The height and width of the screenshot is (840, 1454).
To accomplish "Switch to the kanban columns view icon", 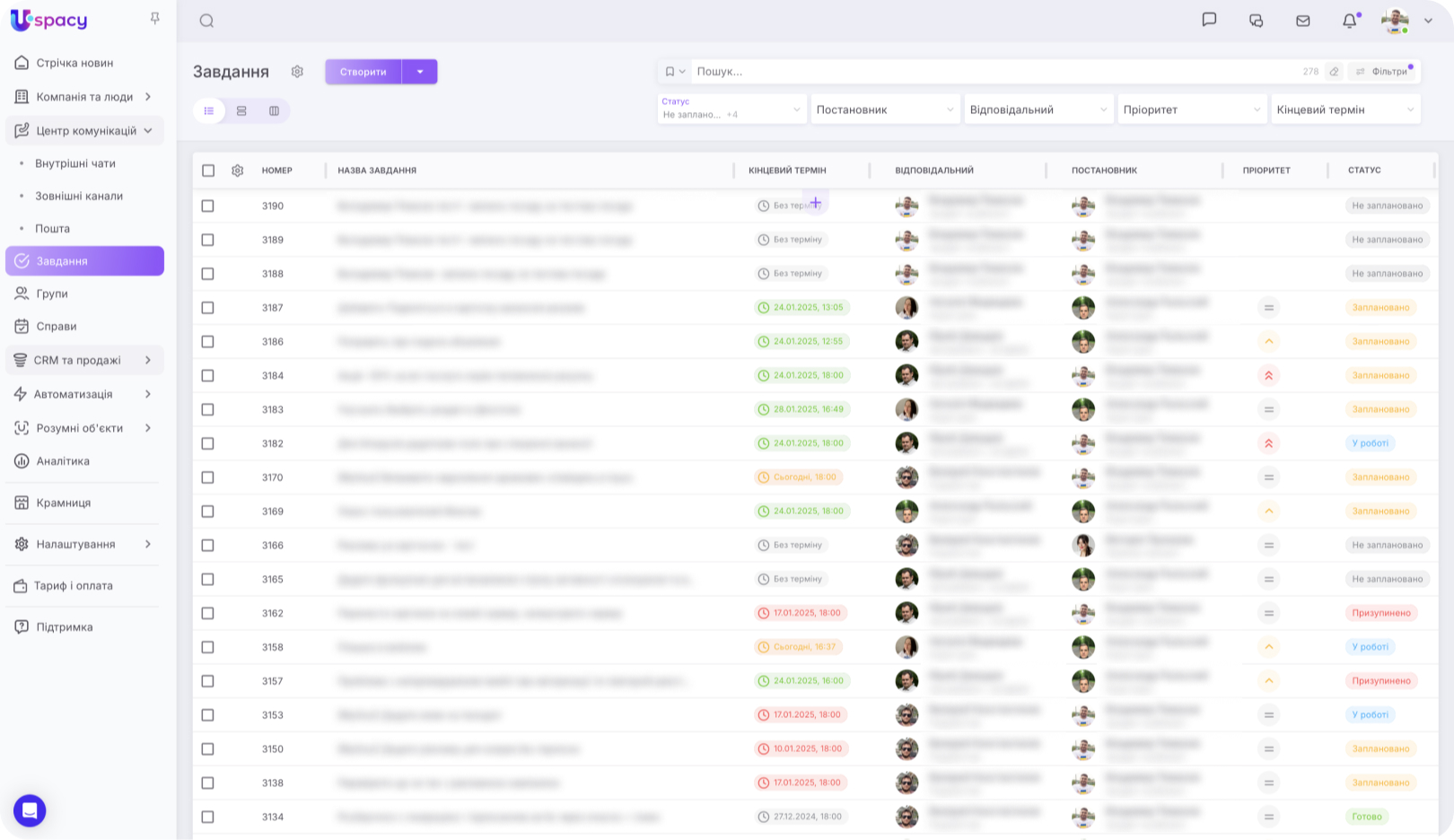I will pyautogui.click(x=274, y=110).
